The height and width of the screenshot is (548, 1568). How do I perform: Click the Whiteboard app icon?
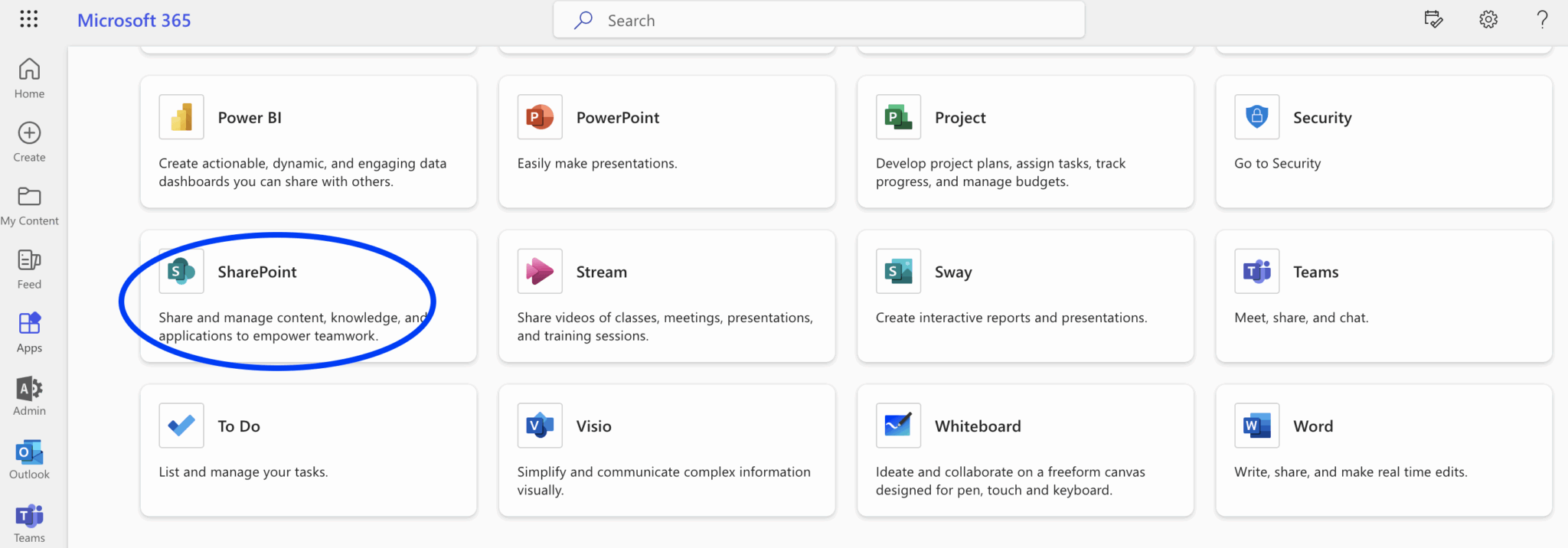(x=898, y=426)
